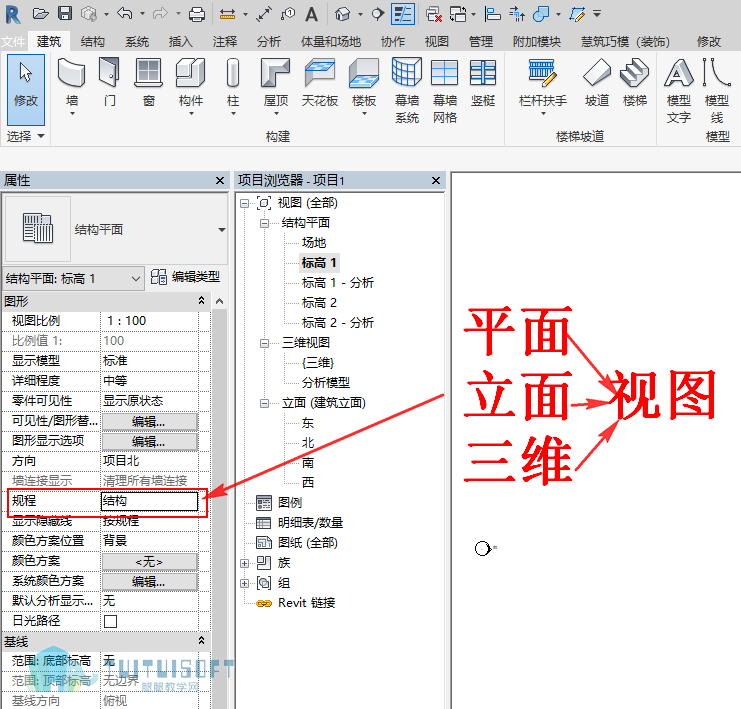Screen dimensions: 741x709
Task: Open the view instance dropdown 结构平面: 标高 1
Action: click(x=73, y=278)
